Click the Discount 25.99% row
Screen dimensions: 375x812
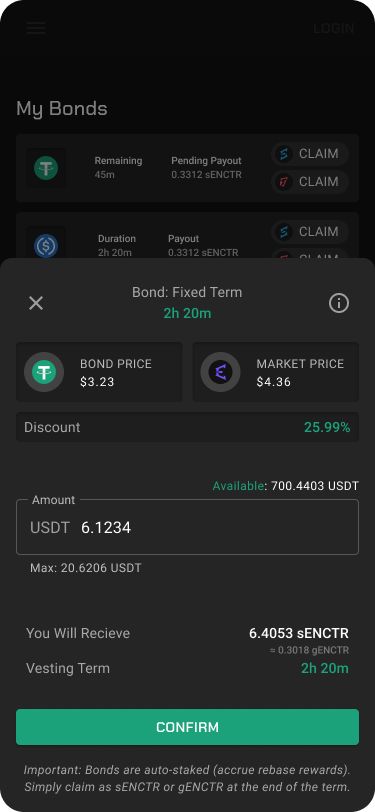coord(188,427)
